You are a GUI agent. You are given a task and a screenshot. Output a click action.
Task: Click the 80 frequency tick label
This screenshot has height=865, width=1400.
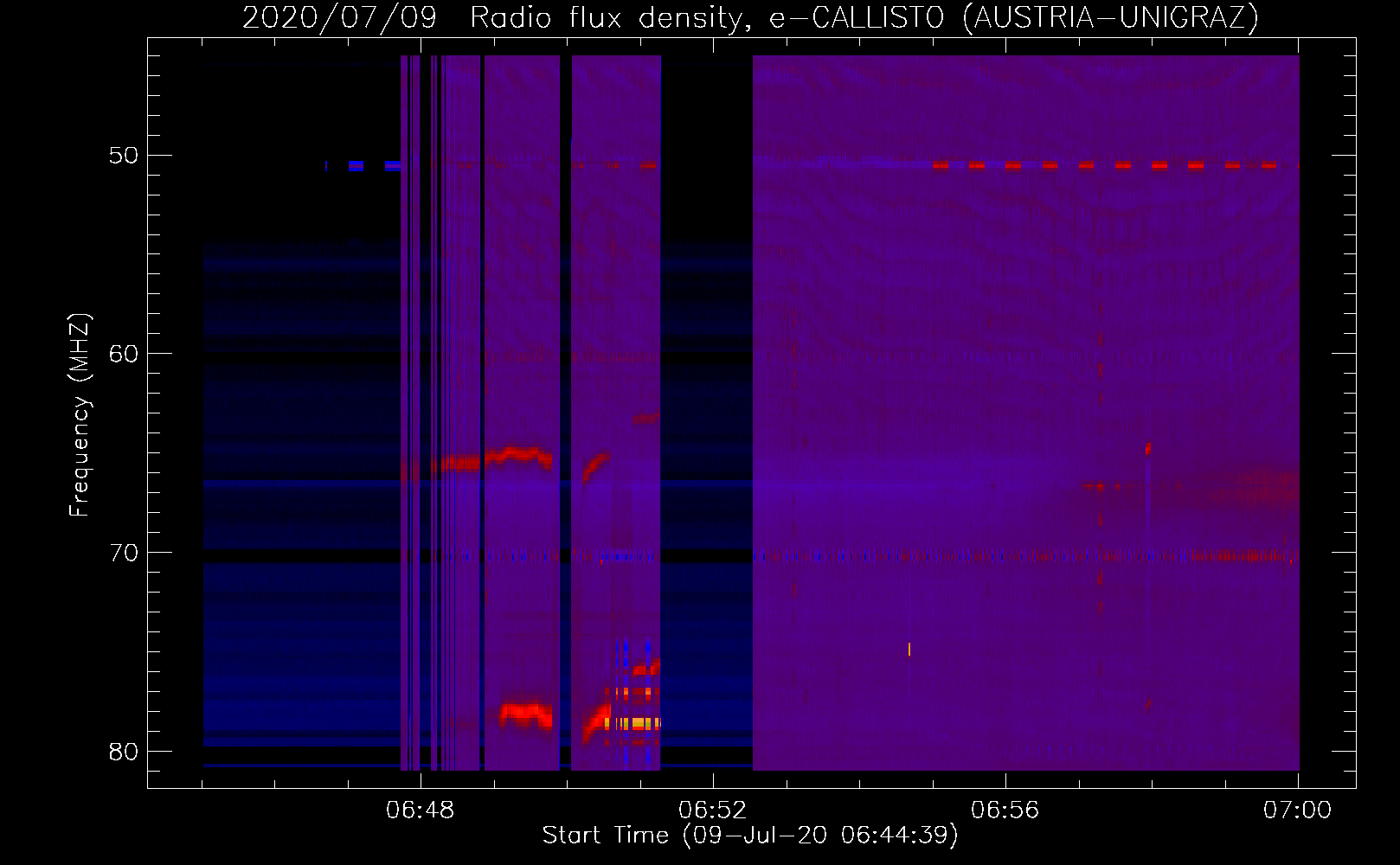[124, 752]
